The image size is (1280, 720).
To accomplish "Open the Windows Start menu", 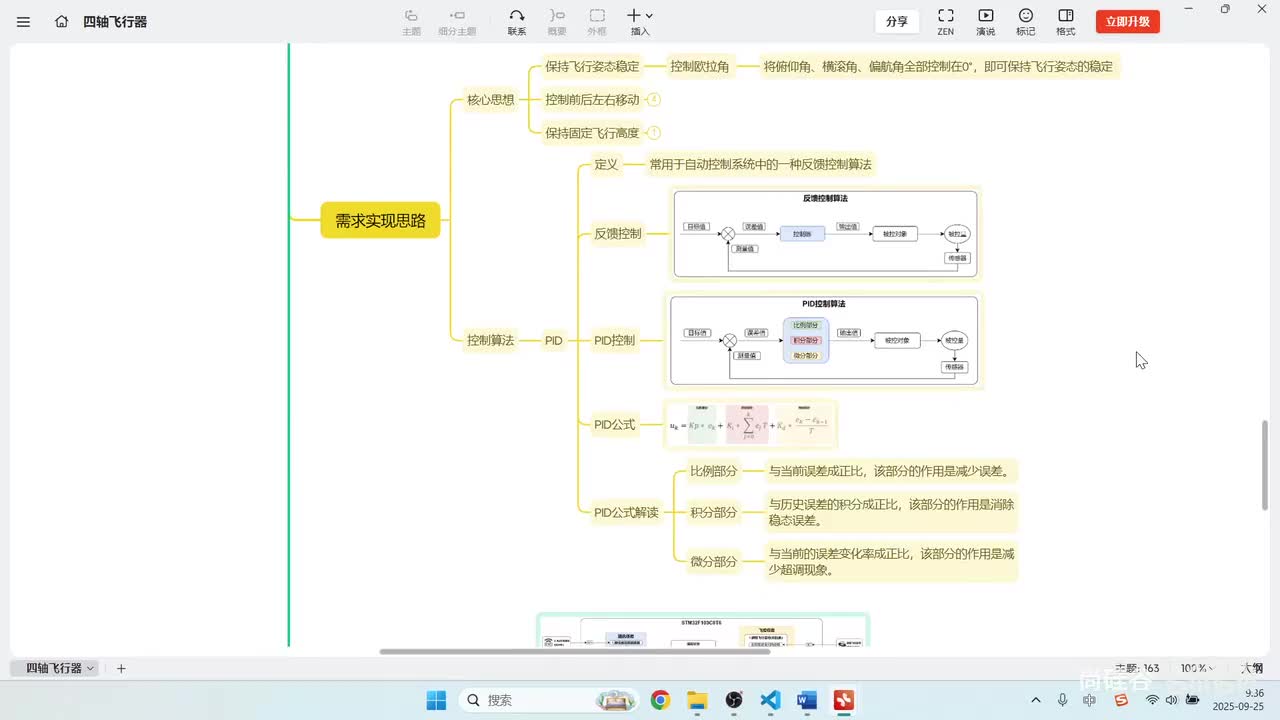I will click(x=436, y=700).
